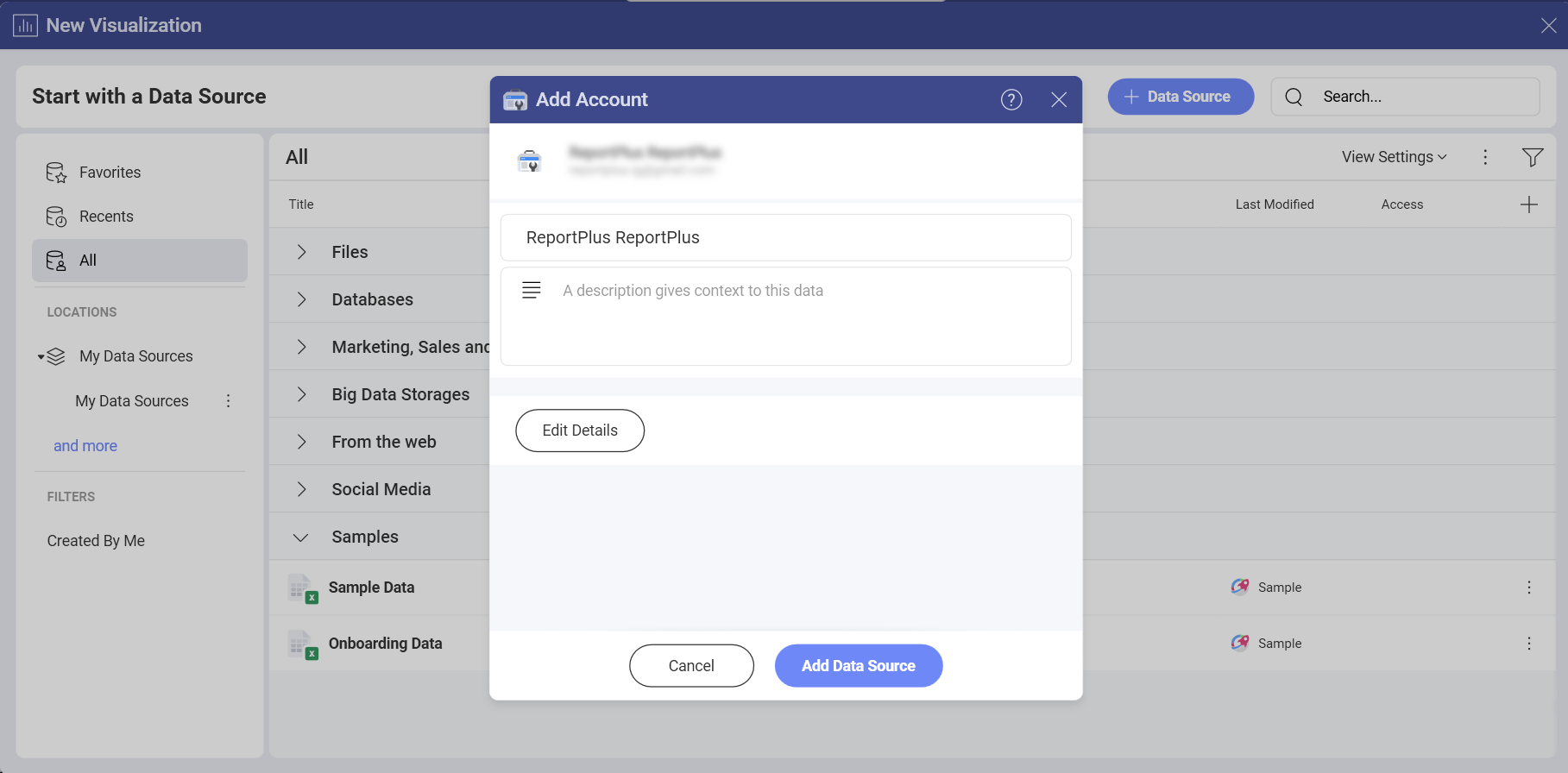The width and height of the screenshot is (1568, 773).
Task: Open the Sample Data row kebab menu
Action: pos(1529,588)
